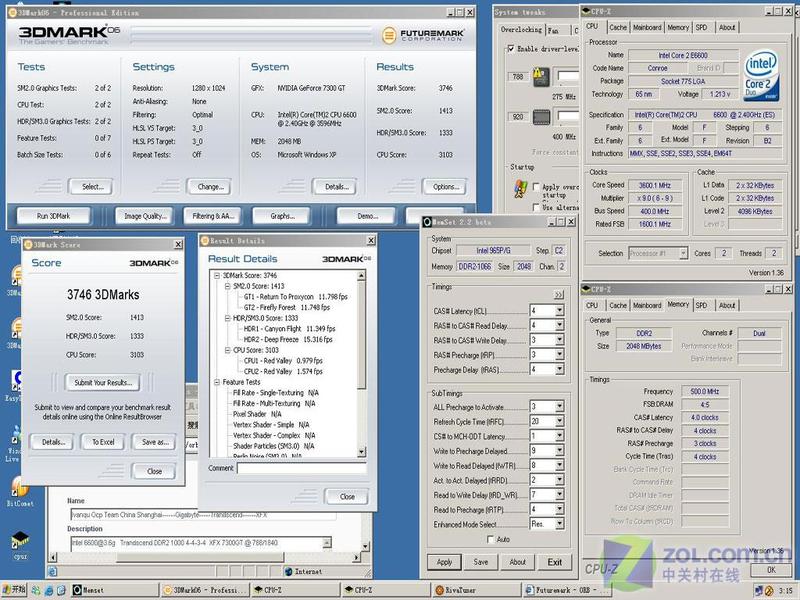The width and height of the screenshot is (800, 600).
Task: Switch to Mainboard tab in top CPU-Z window
Action: tap(647, 28)
